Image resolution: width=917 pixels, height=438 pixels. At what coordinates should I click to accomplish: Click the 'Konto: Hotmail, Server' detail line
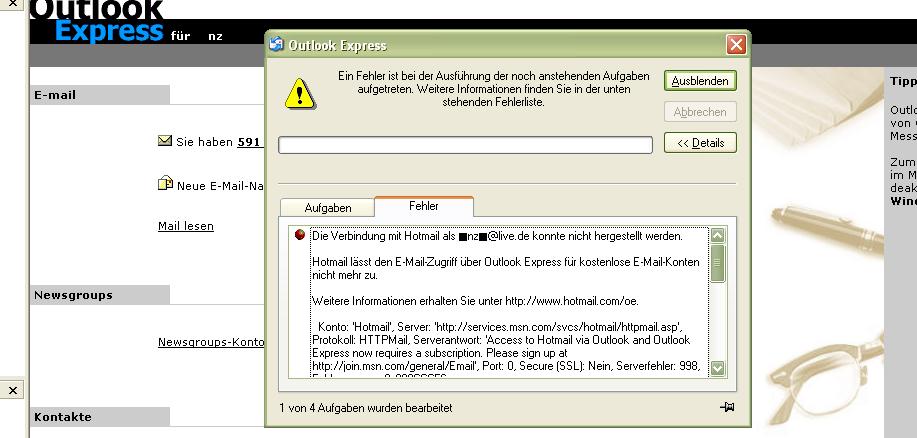click(501, 327)
